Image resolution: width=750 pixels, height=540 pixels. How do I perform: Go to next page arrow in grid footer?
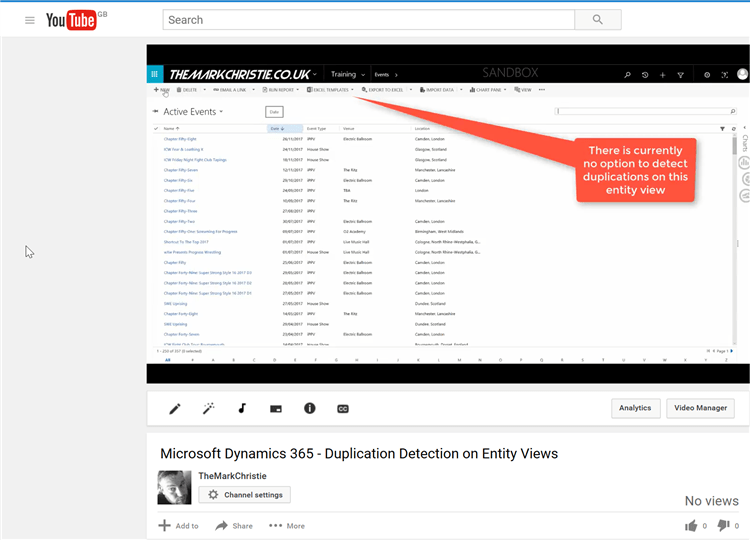731,351
